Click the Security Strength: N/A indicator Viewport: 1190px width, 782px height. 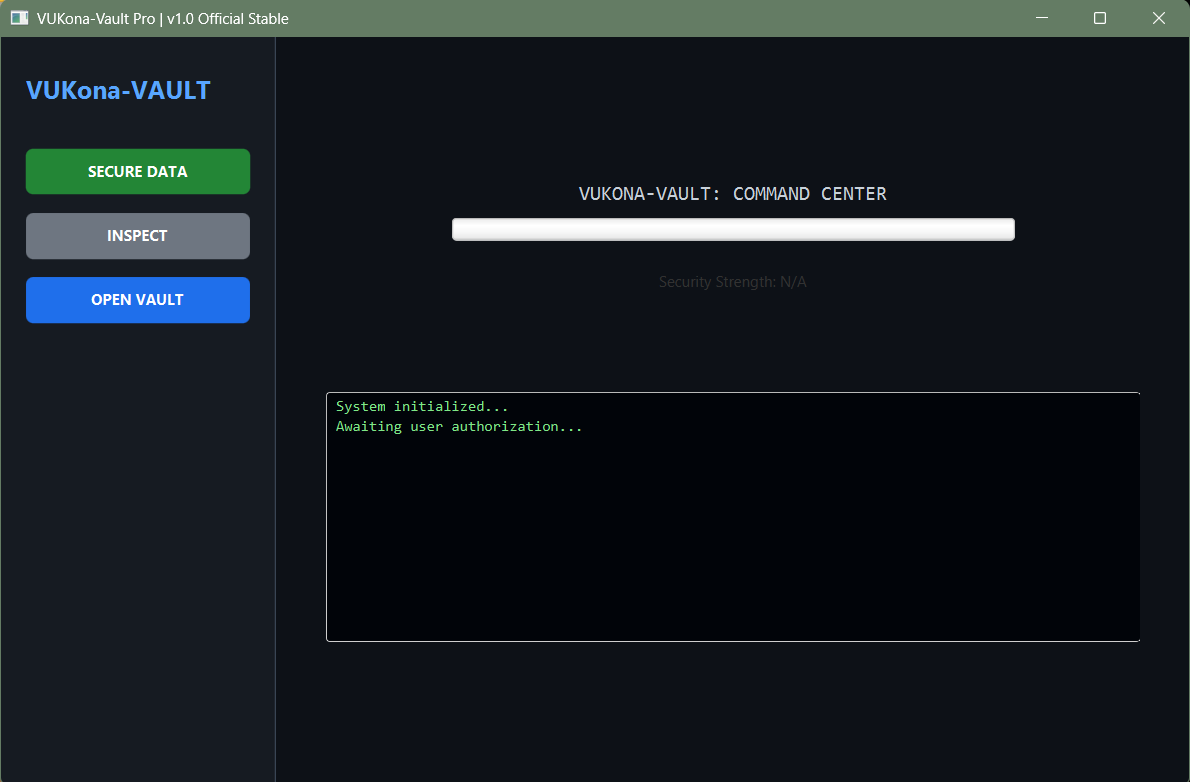[733, 281]
